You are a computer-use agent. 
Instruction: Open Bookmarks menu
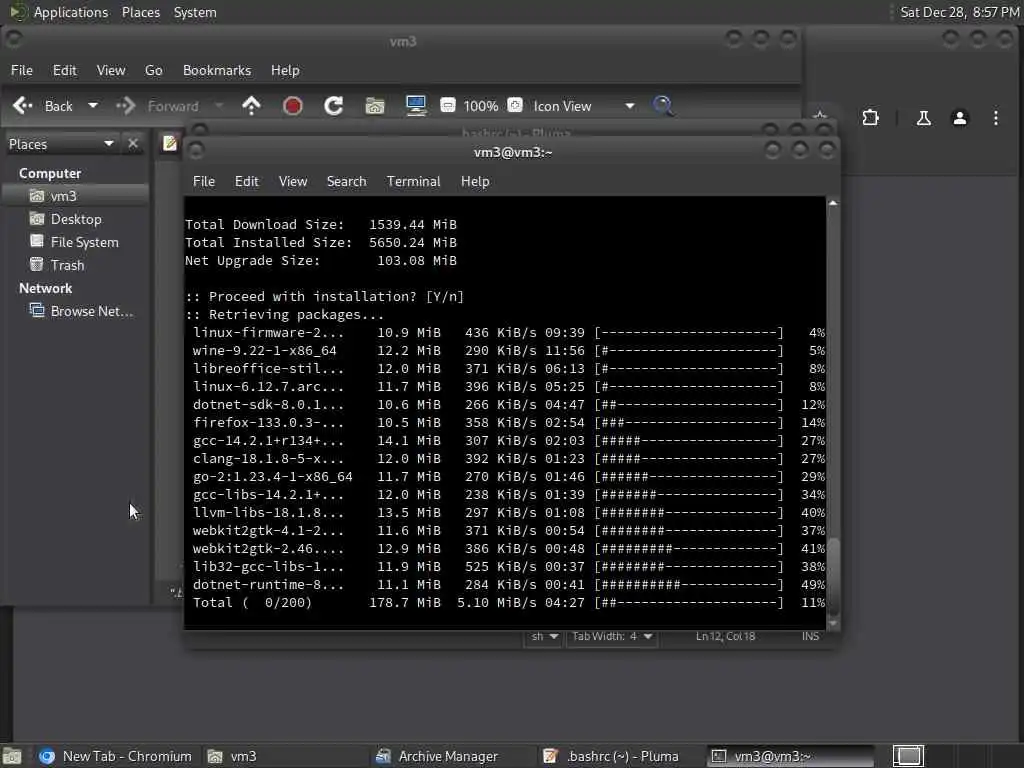pyautogui.click(x=217, y=70)
